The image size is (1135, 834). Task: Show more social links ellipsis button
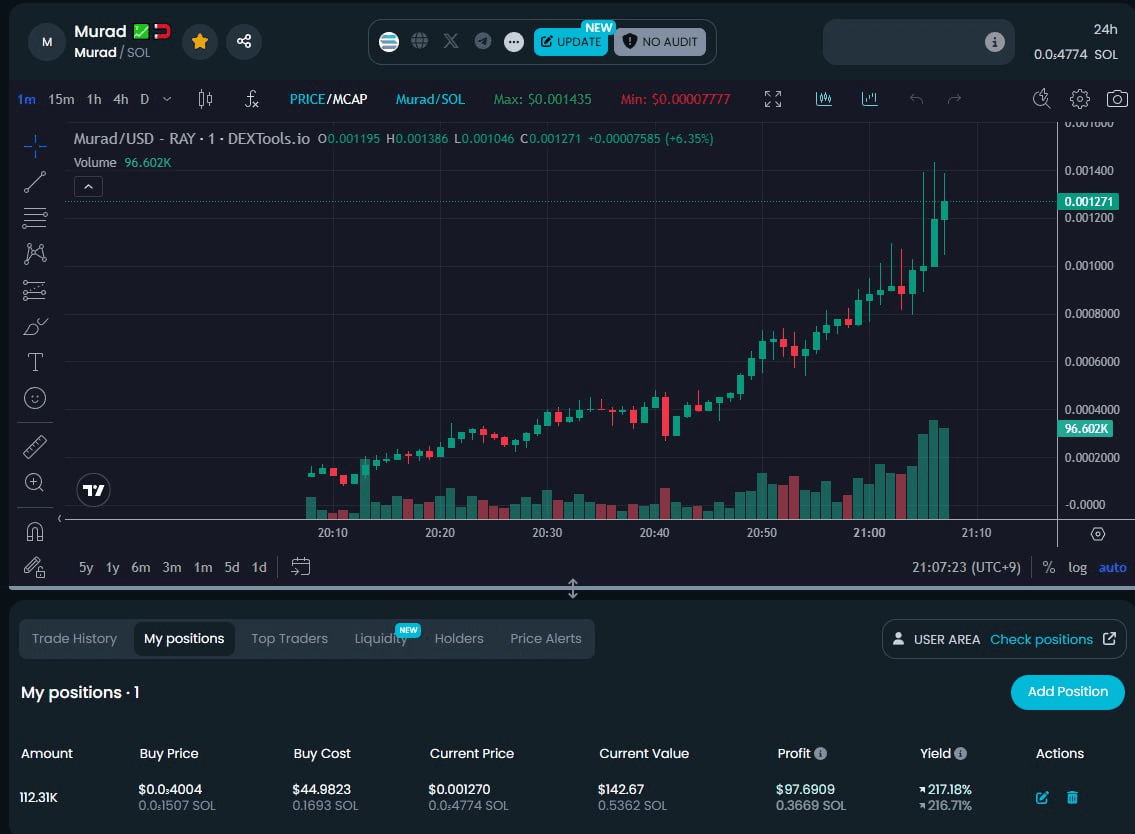514,42
